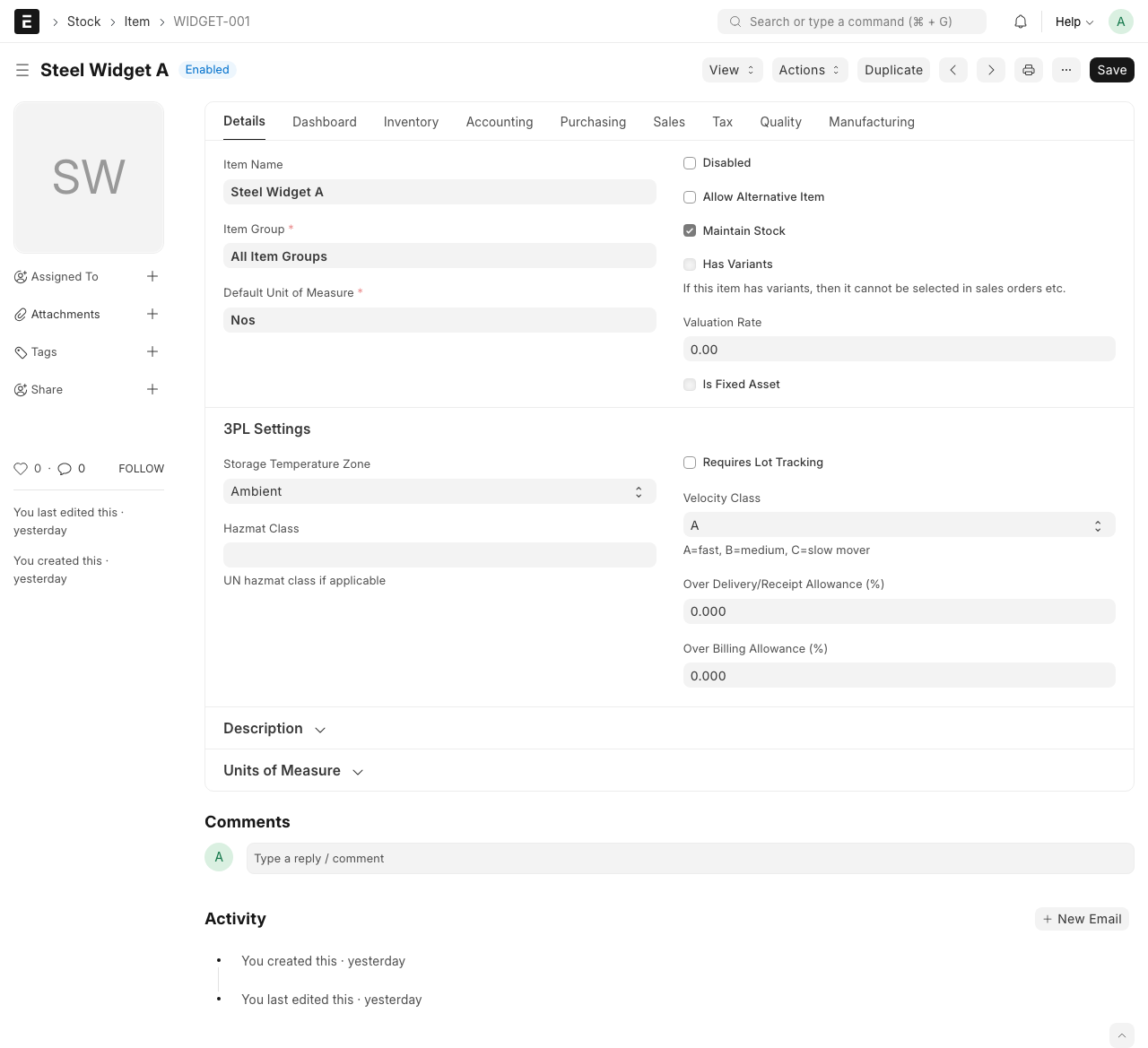Like this item with heart icon
The height and width of the screenshot is (1048, 1148).
coord(21,468)
